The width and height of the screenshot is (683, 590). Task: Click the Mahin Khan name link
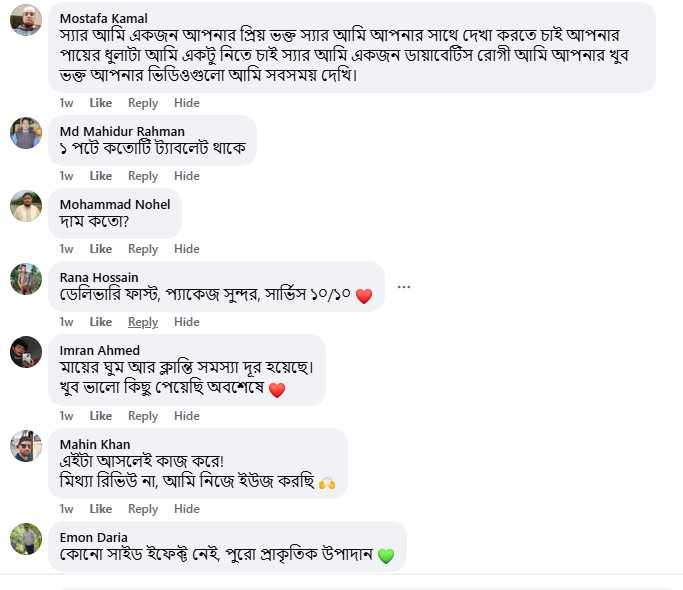pos(95,444)
